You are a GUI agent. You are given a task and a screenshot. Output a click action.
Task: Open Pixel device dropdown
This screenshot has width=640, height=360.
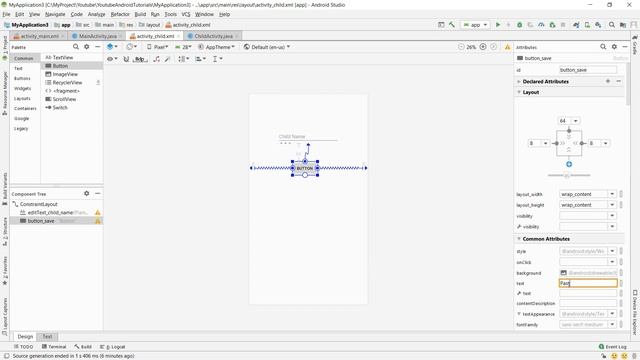tap(158, 47)
